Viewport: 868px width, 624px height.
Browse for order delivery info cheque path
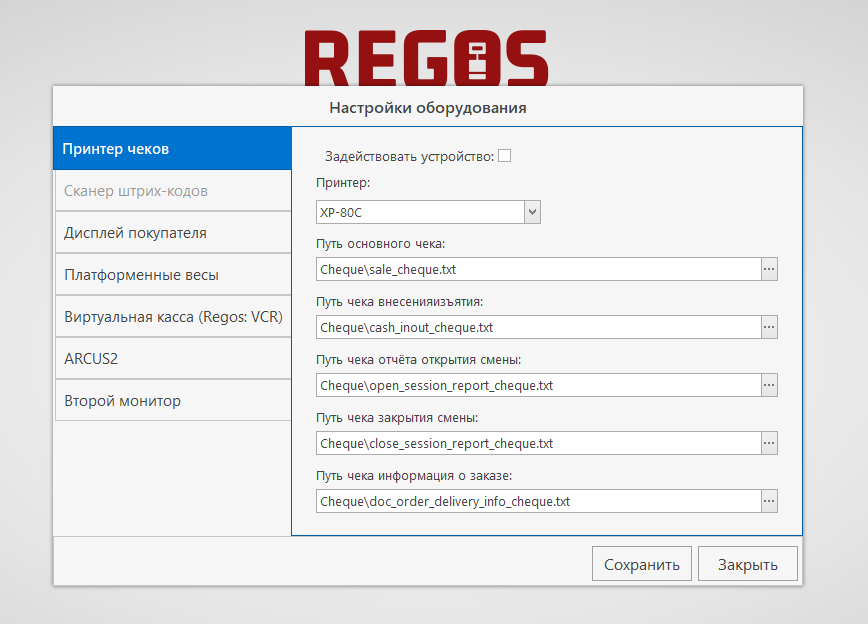(x=769, y=501)
